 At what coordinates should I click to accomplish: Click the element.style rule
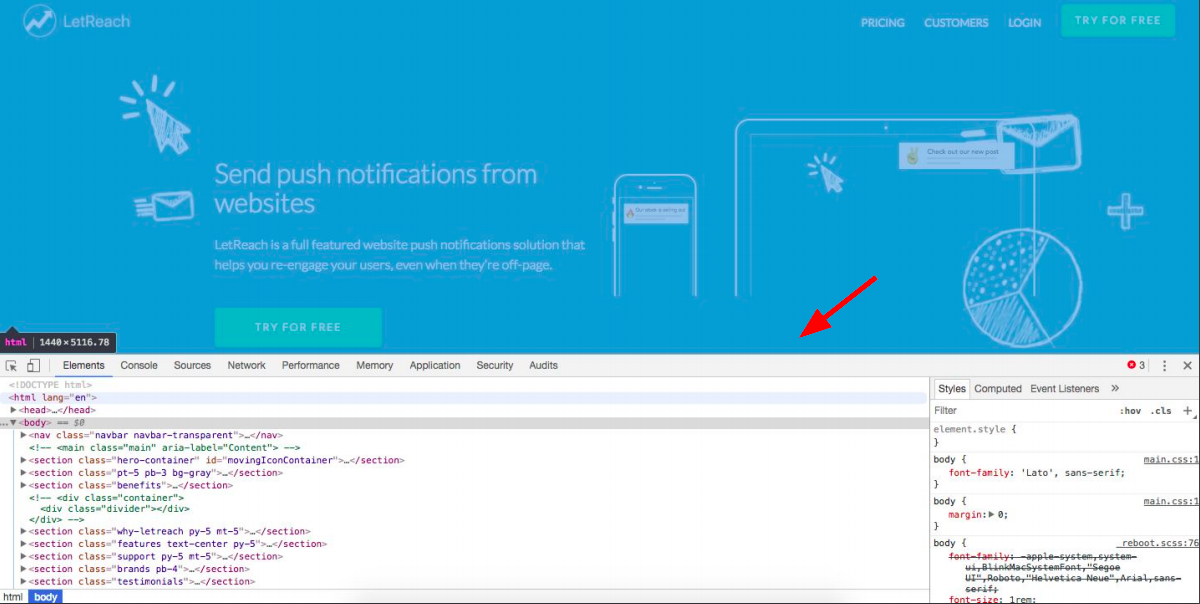pos(975,429)
